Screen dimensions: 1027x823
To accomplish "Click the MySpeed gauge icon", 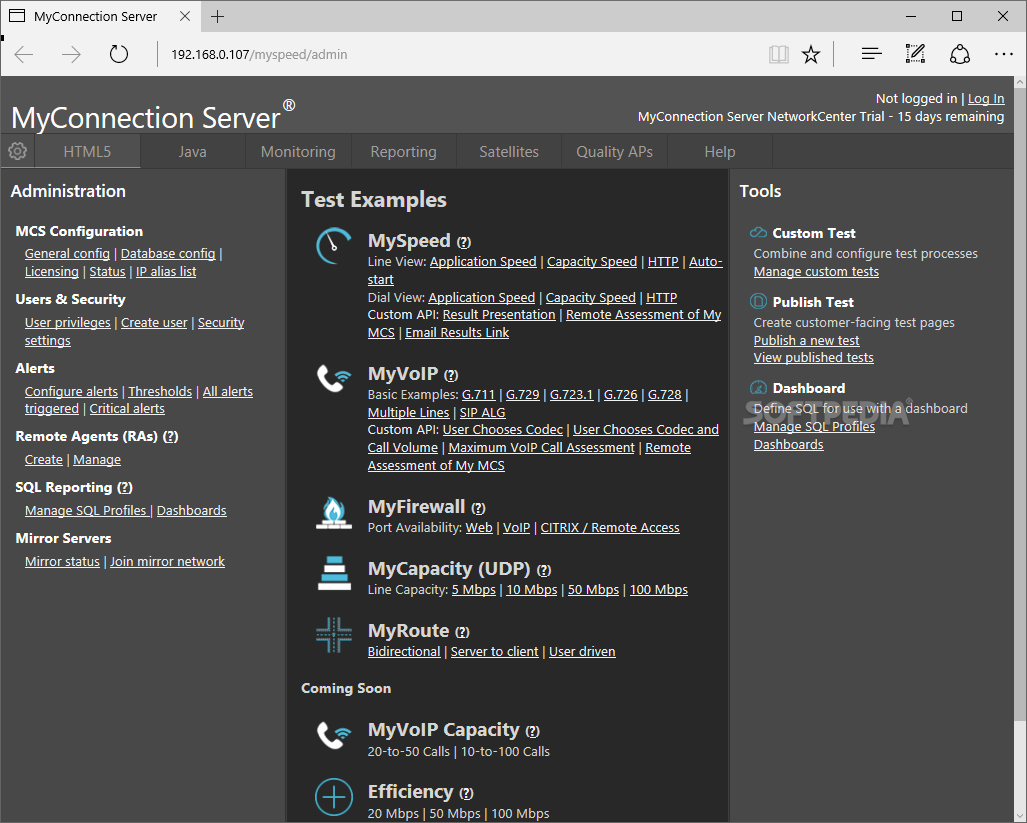I will pos(334,246).
